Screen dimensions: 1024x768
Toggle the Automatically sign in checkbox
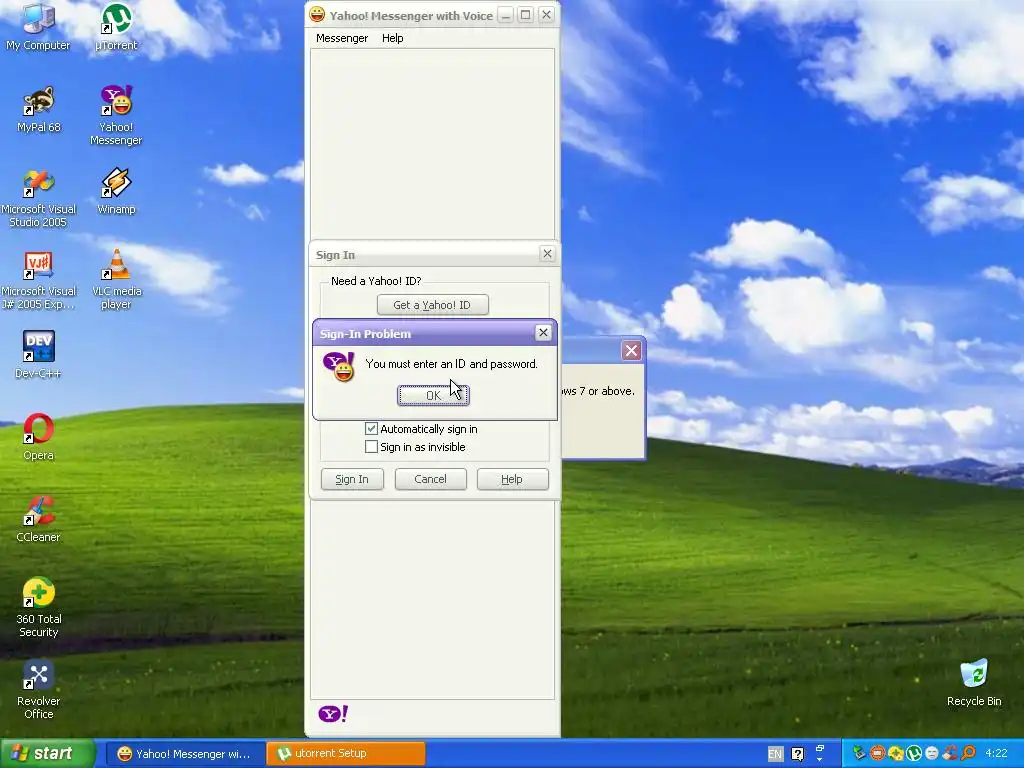[371, 429]
